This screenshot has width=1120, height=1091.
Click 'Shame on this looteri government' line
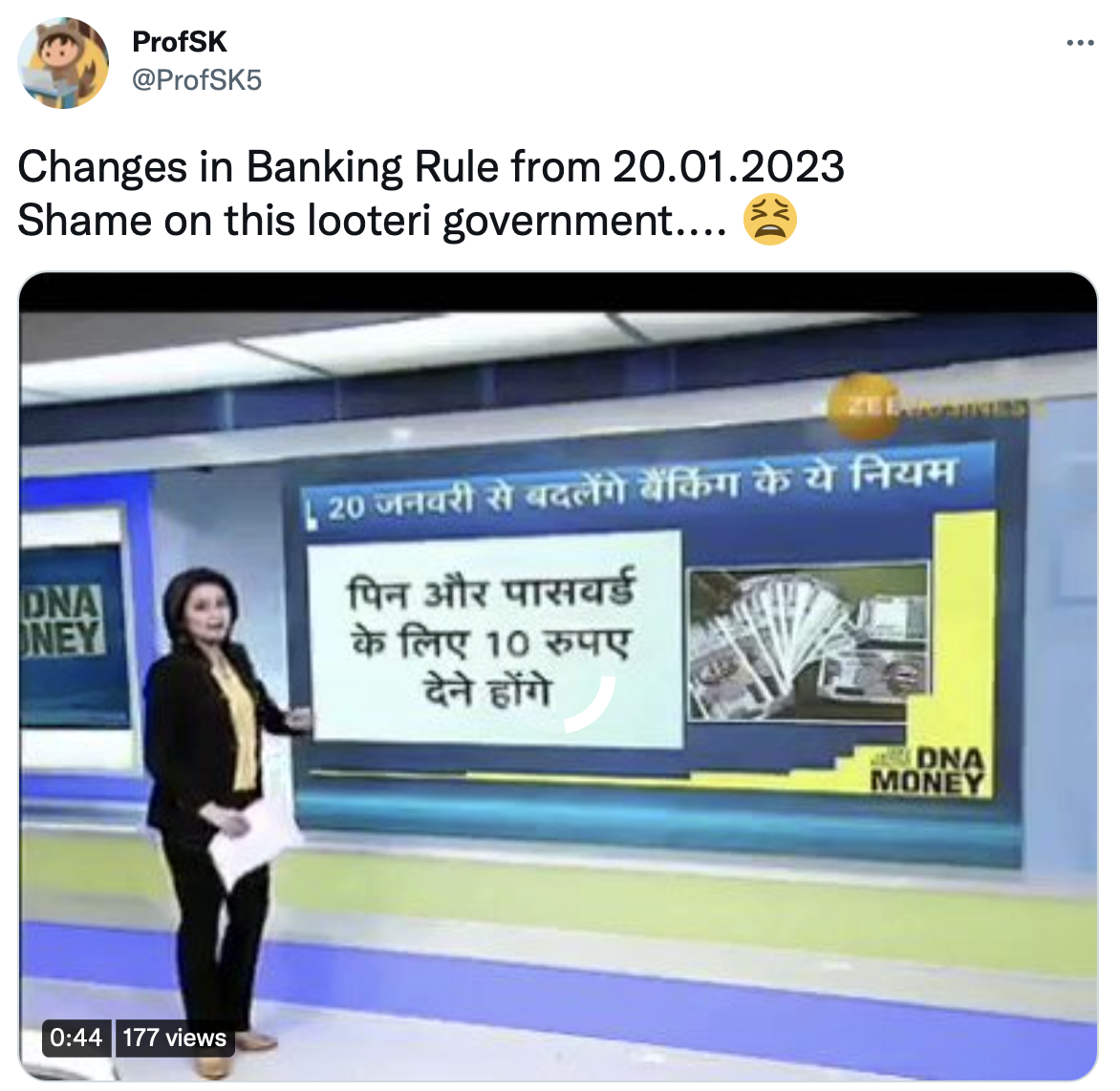(x=372, y=219)
